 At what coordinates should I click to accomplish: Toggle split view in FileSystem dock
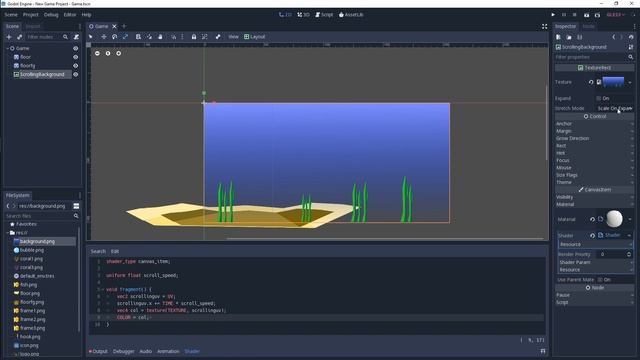pyautogui.click(x=76, y=206)
